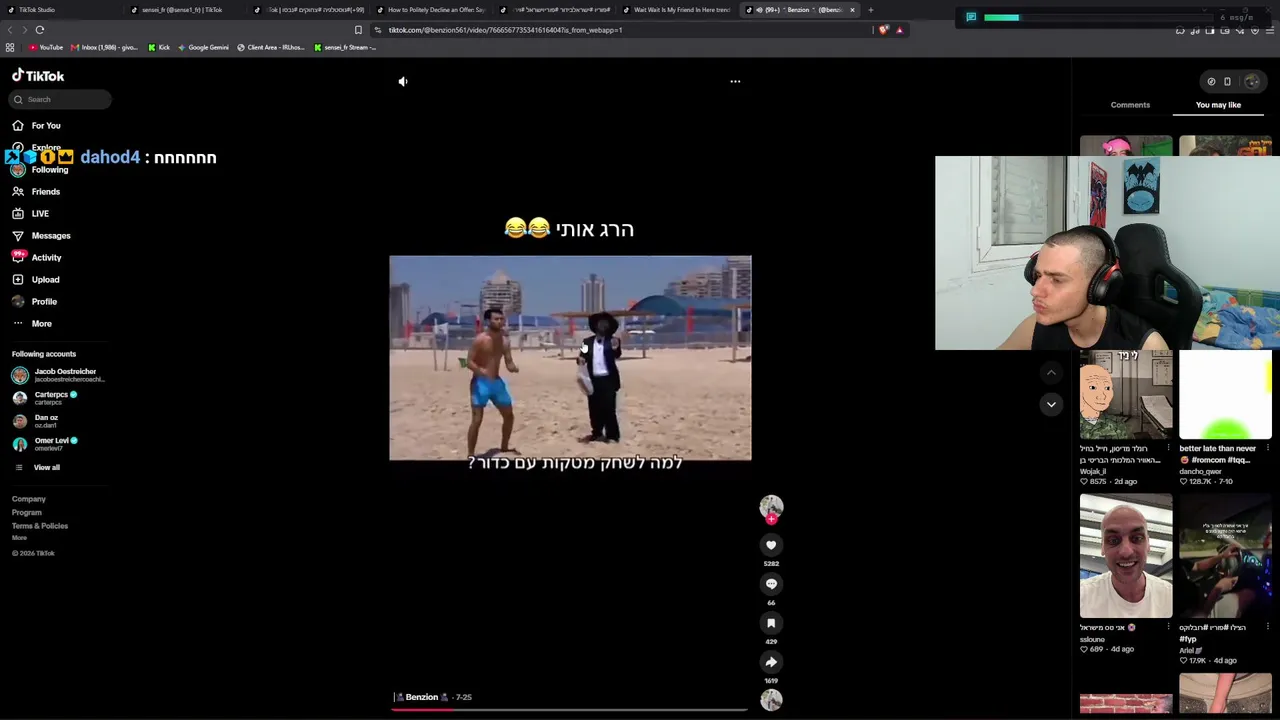1280x720 pixels.
Task: Open the 'better late than never' video
Action: point(1225,395)
